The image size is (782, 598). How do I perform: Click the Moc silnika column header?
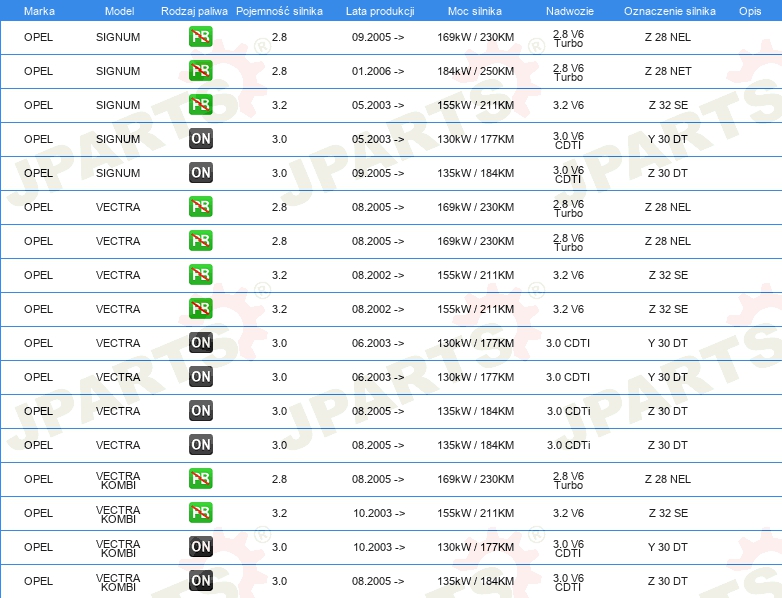(x=475, y=11)
